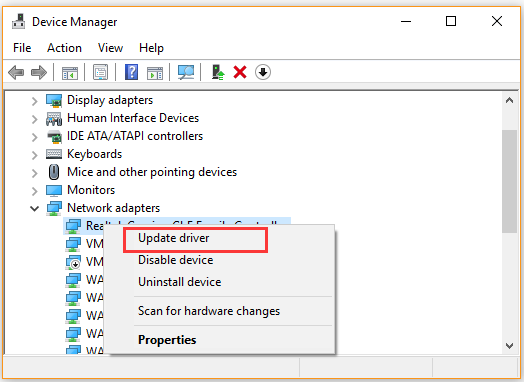Select the Keyboards label
524x382 pixels.
point(95,154)
